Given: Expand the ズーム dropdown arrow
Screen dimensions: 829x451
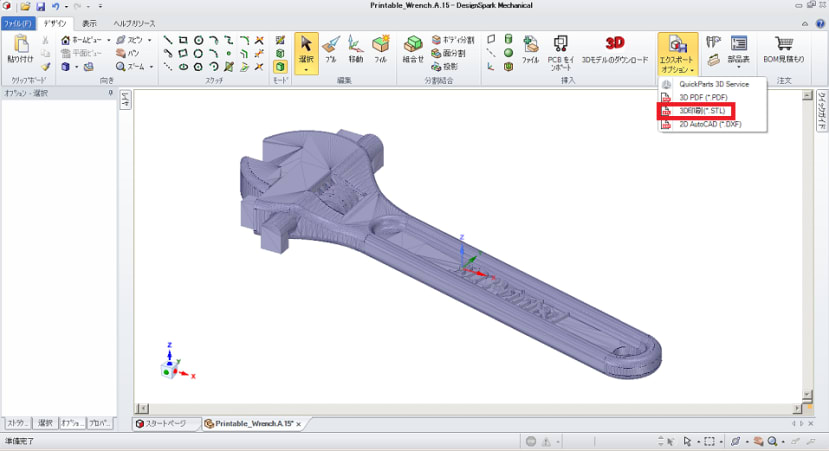Looking at the screenshot, I should tap(151, 67).
